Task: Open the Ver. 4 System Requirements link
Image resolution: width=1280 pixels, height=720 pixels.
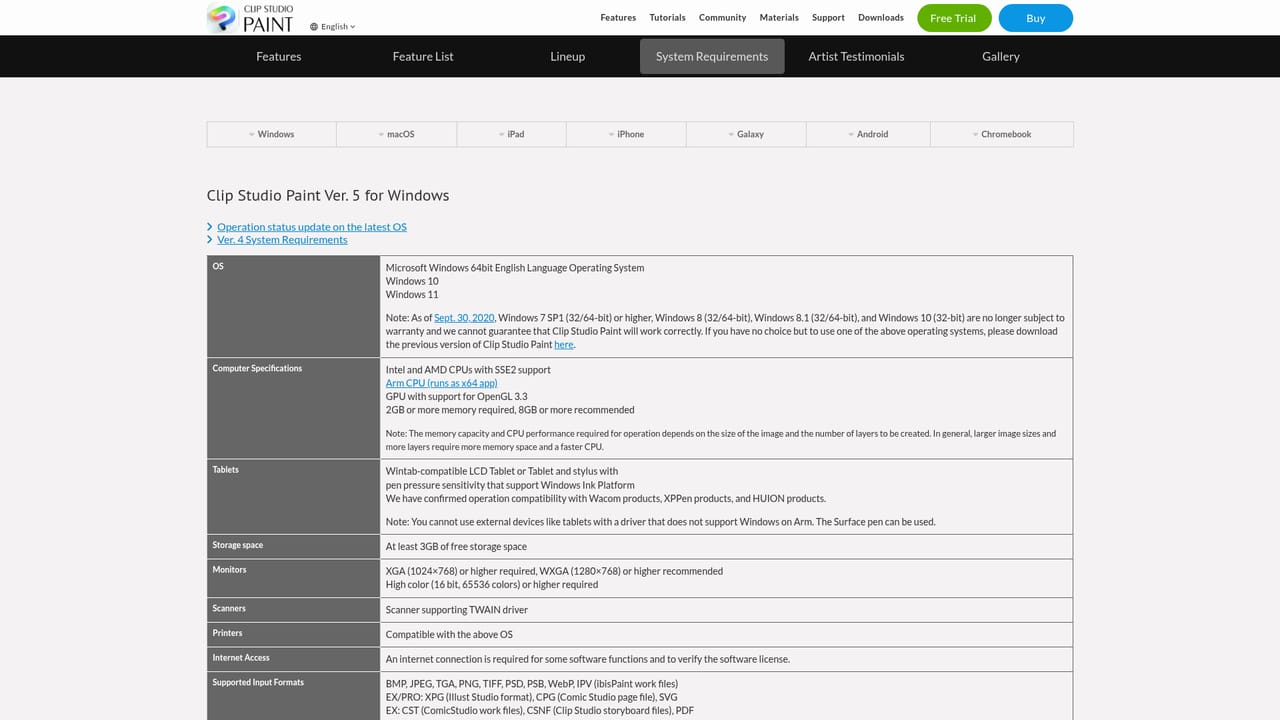Action: (x=282, y=240)
